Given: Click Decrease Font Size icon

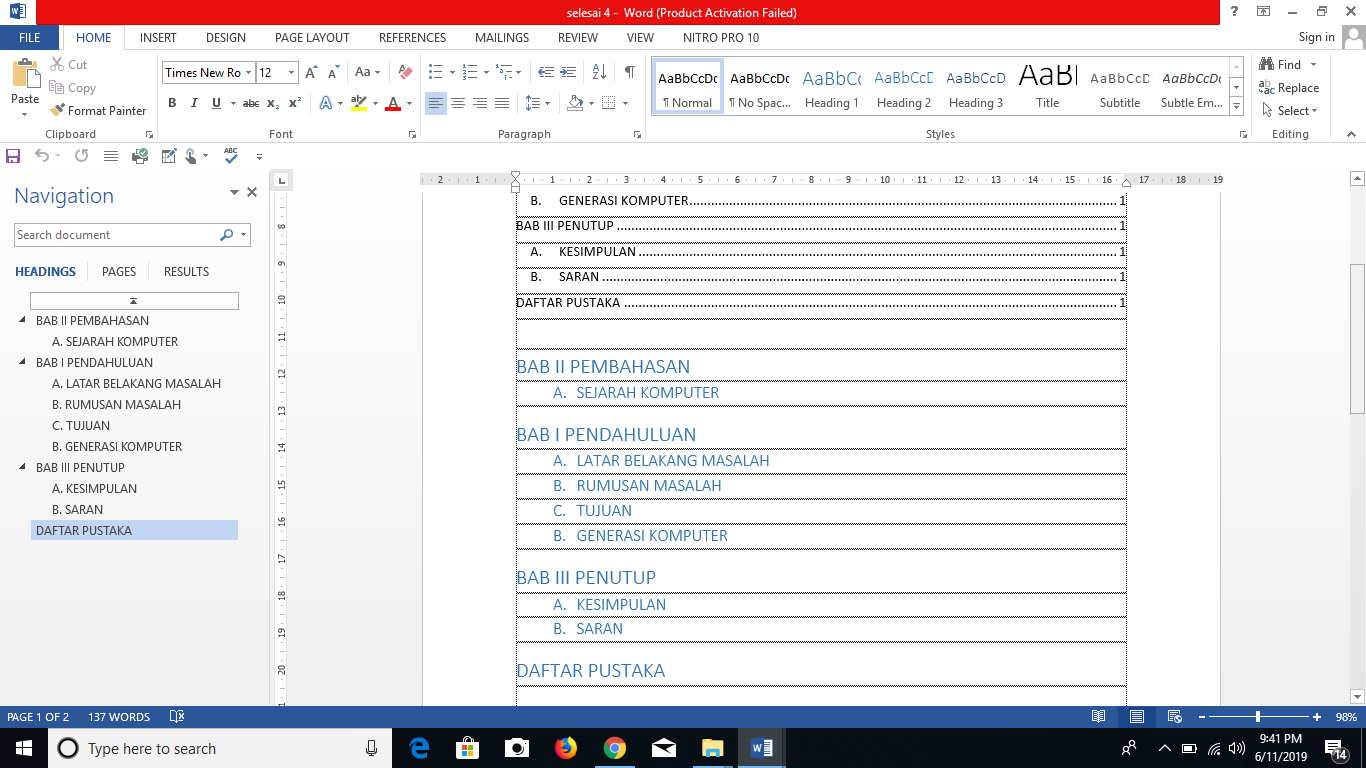Looking at the screenshot, I should 335,72.
